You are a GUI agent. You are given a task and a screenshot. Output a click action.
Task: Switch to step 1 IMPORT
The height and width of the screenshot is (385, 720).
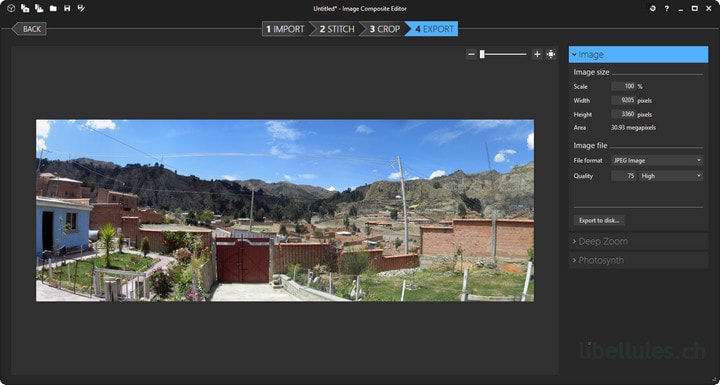point(285,29)
